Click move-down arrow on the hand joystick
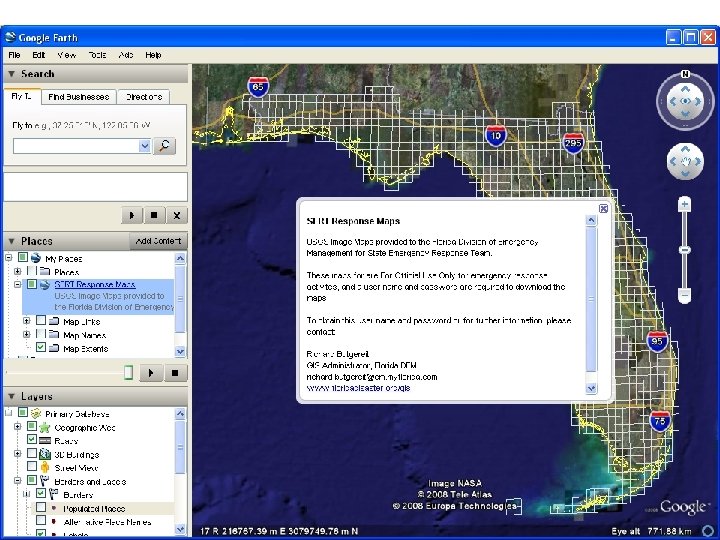 (685, 173)
